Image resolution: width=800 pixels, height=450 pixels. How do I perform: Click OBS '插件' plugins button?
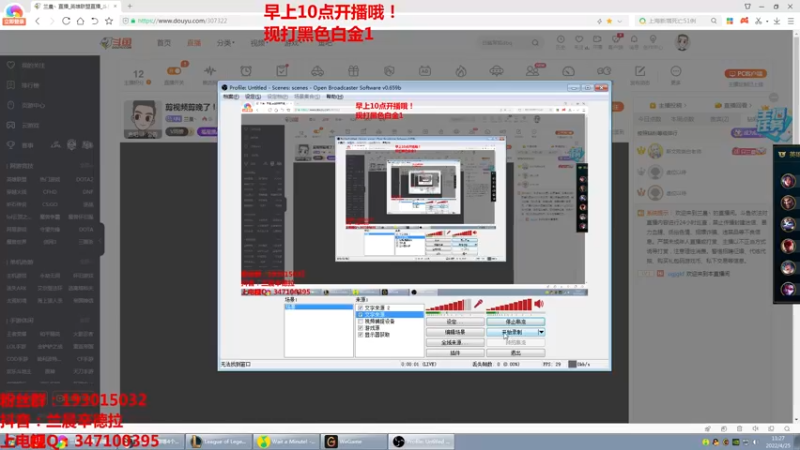point(455,353)
